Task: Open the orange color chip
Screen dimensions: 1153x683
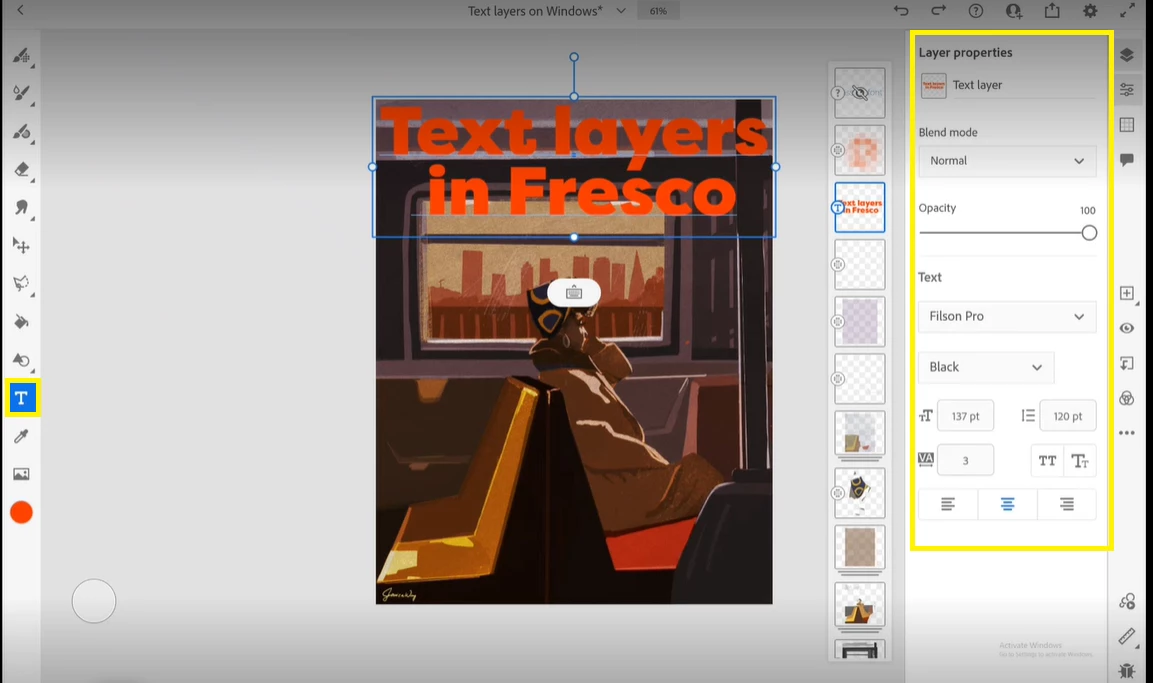Action: [x=21, y=512]
